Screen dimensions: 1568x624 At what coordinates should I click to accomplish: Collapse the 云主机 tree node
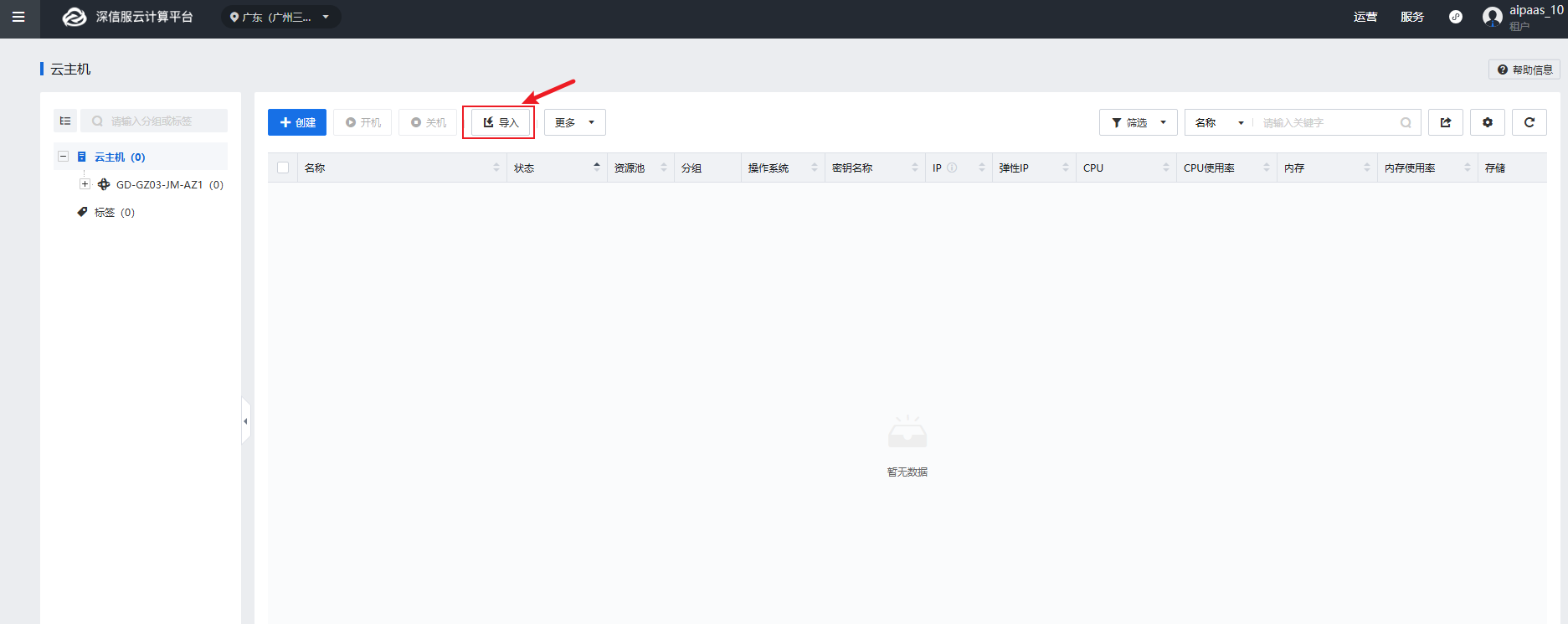click(63, 157)
